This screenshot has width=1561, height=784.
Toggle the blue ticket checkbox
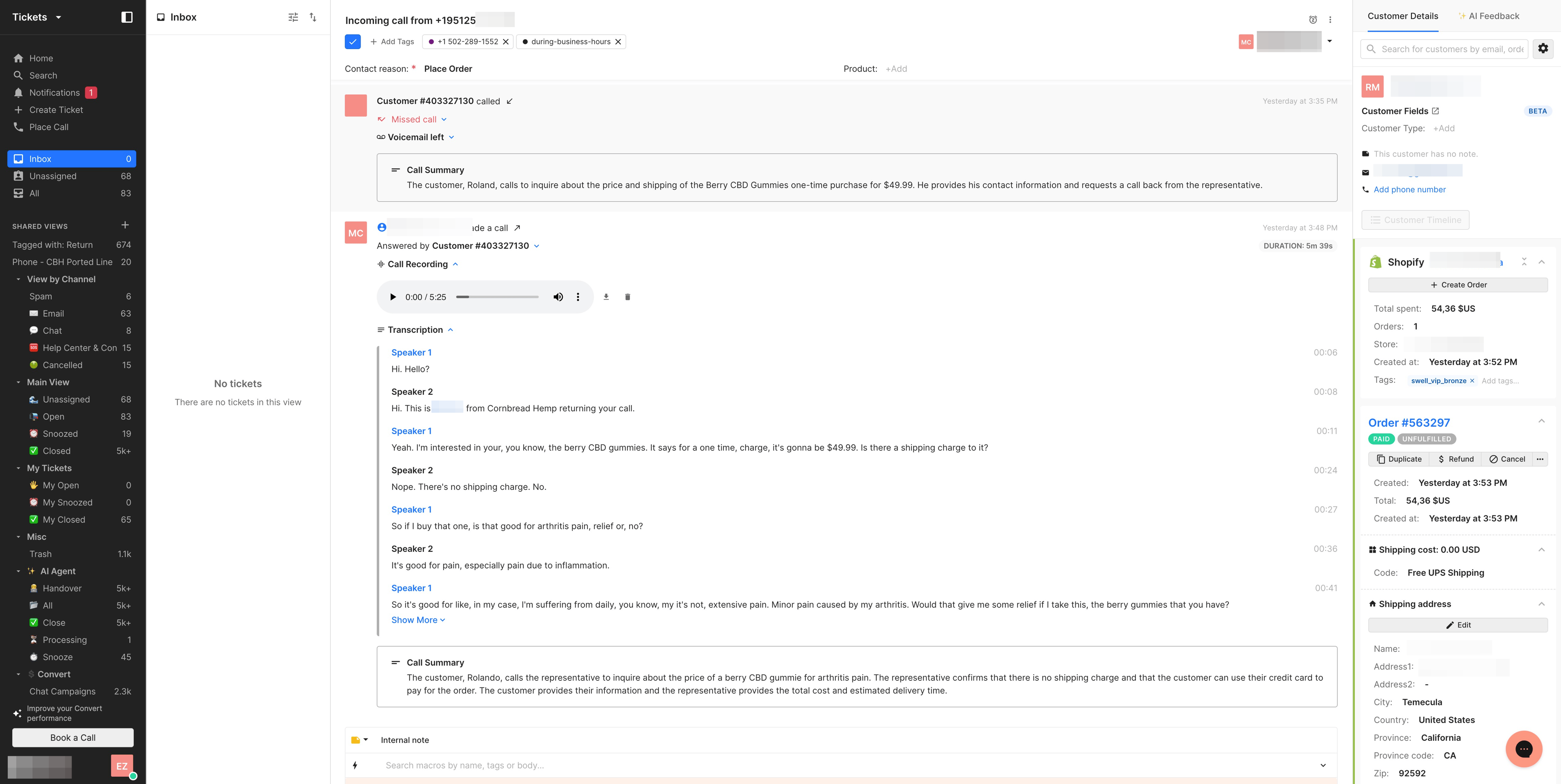(353, 42)
